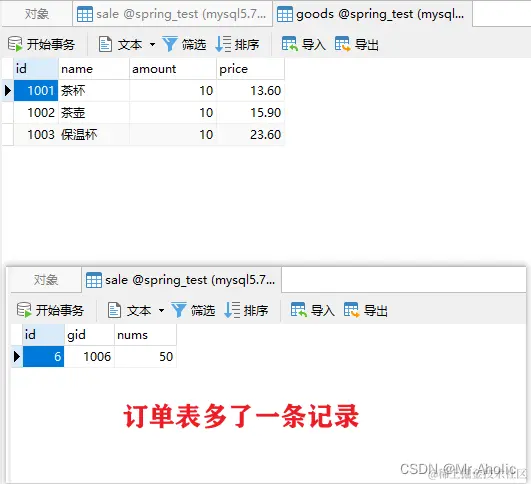This screenshot has height=484, width=531.
Task: Click the nums column header
Action: click(145, 335)
